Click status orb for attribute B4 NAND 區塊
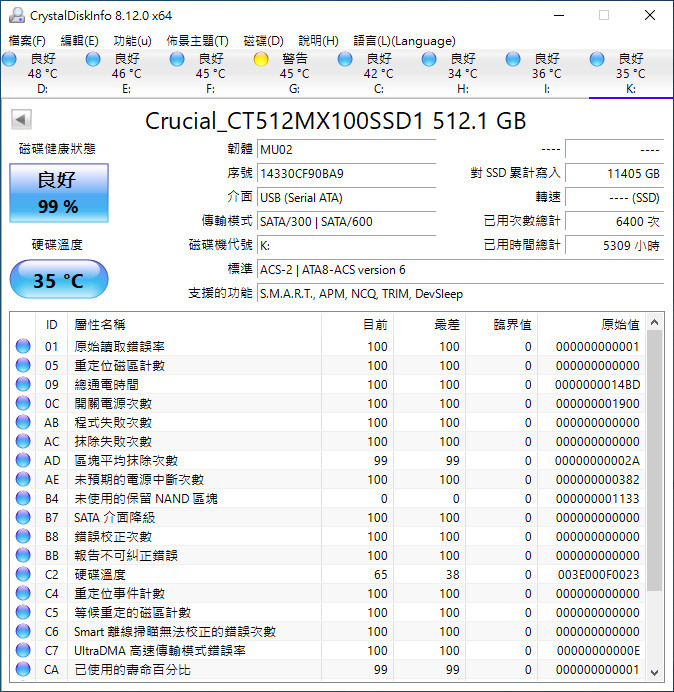Screen dimensions: 674x692 point(23,498)
